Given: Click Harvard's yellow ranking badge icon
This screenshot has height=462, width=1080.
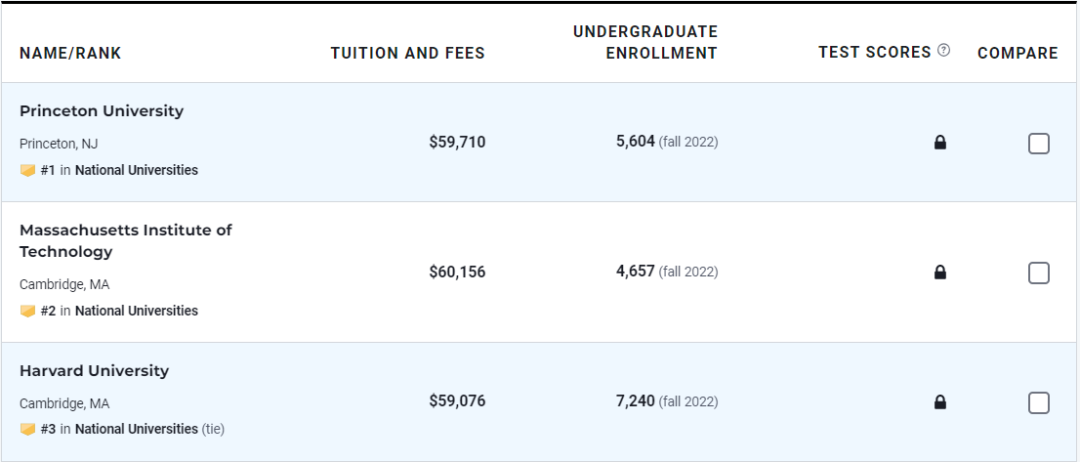Looking at the screenshot, I should [x=28, y=430].
